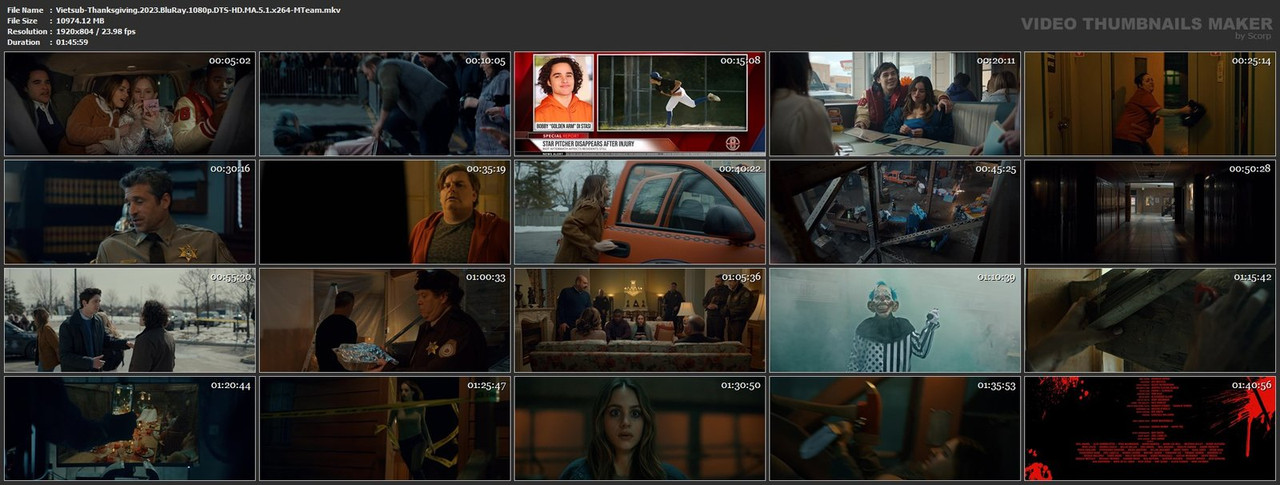Select the dinner table thumbnail at 01:20:44

coord(130,428)
